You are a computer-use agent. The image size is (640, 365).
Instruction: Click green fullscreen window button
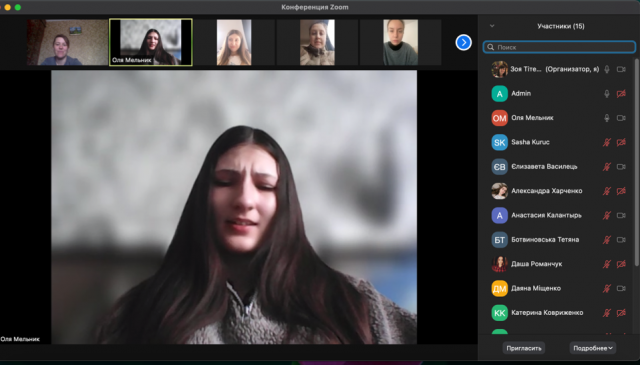pyautogui.click(x=18, y=7)
